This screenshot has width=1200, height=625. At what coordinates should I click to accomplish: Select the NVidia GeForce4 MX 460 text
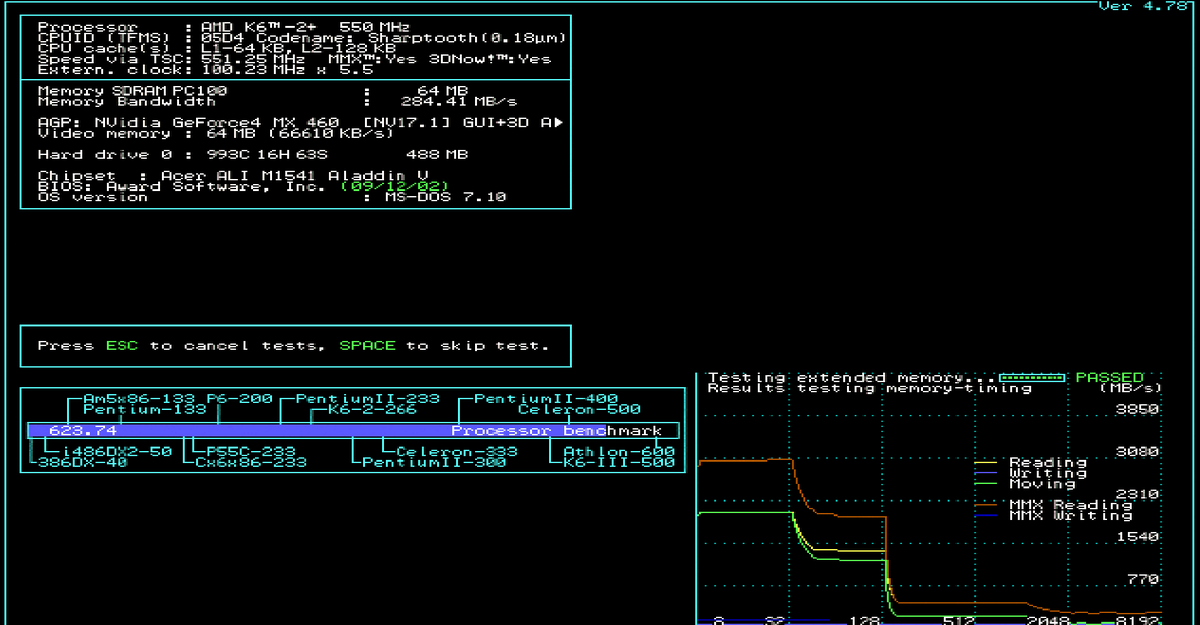[x=216, y=122]
